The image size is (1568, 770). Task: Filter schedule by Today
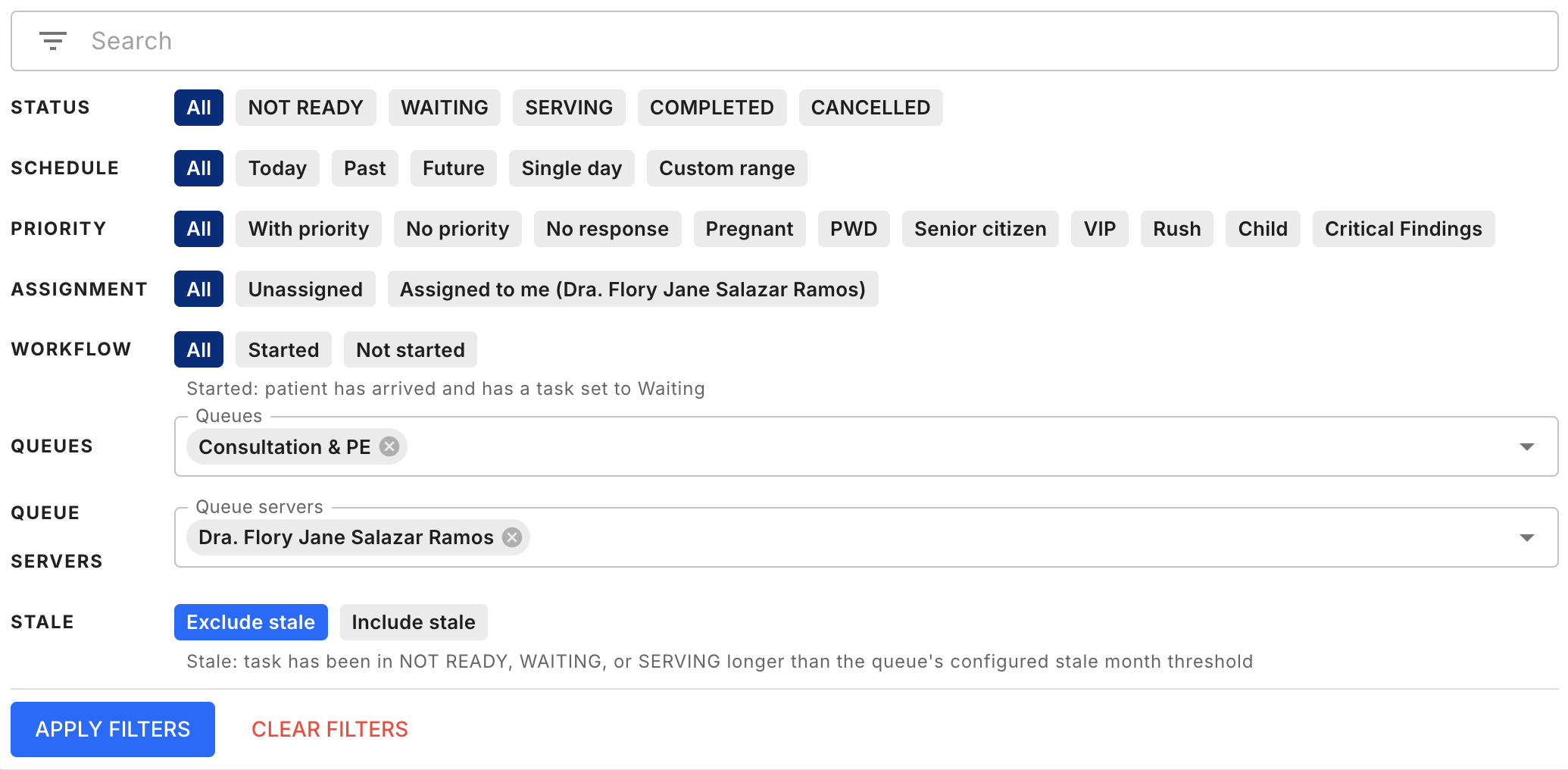pos(277,168)
